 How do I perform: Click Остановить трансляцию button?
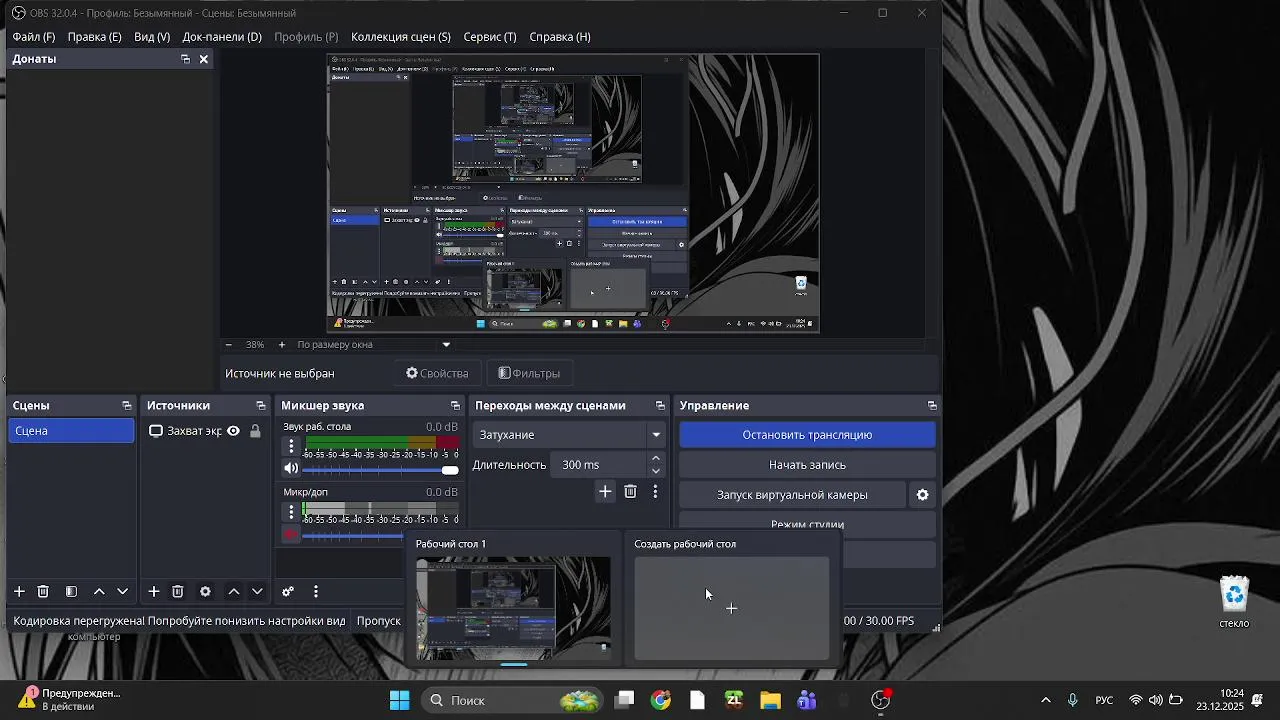click(807, 435)
